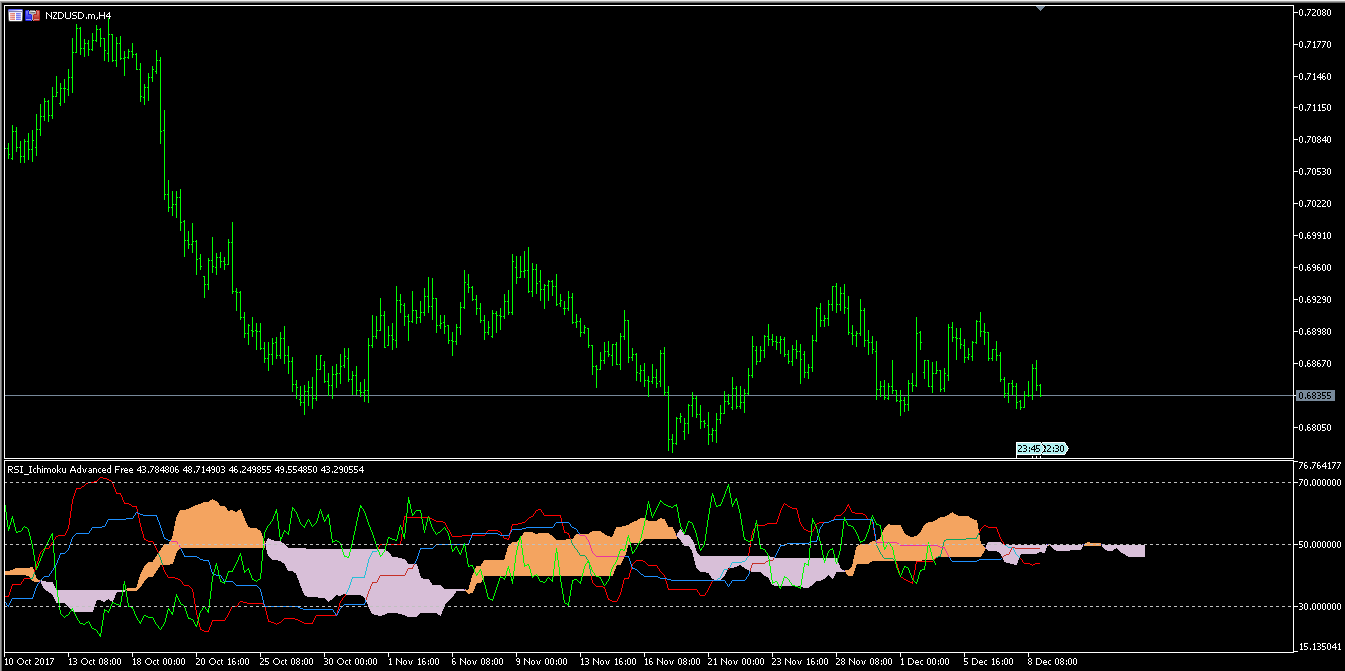Image resolution: width=1345 pixels, height=671 pixels.
Task: Click the 23 Nov 16:00 time axis label
Action: pos(799,662)
